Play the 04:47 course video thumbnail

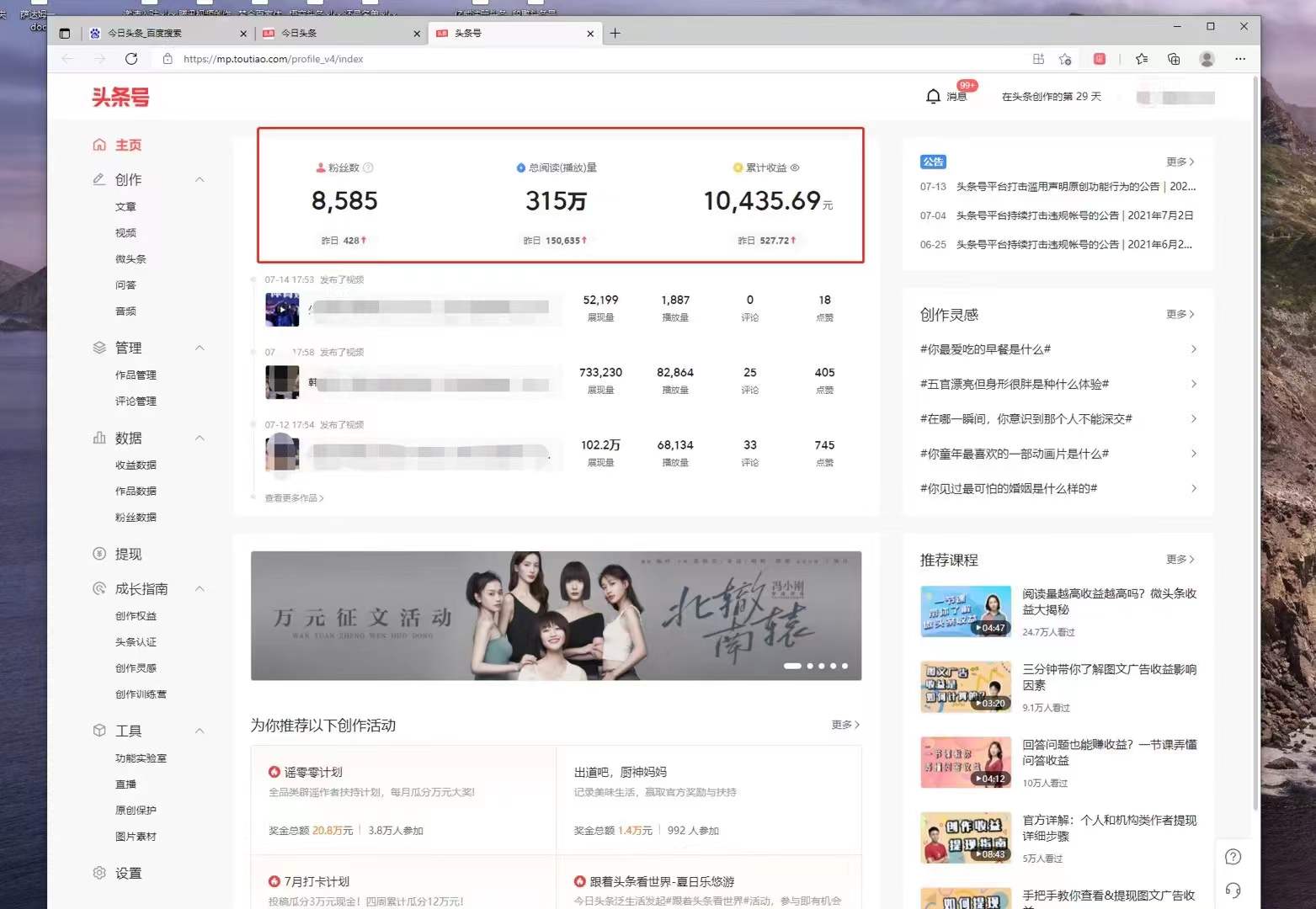pos(966,611)
